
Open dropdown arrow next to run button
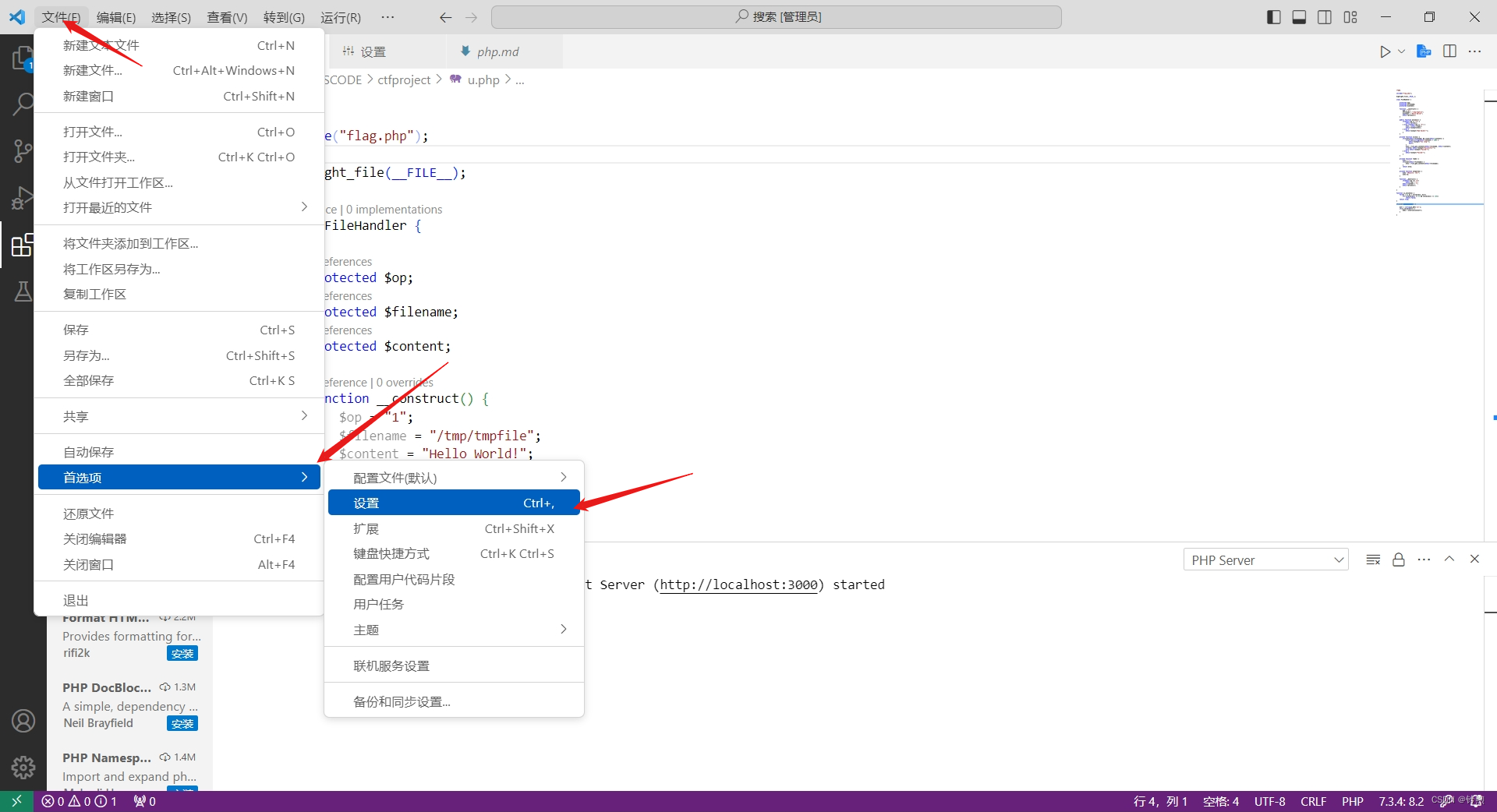tap(1401, 51)
